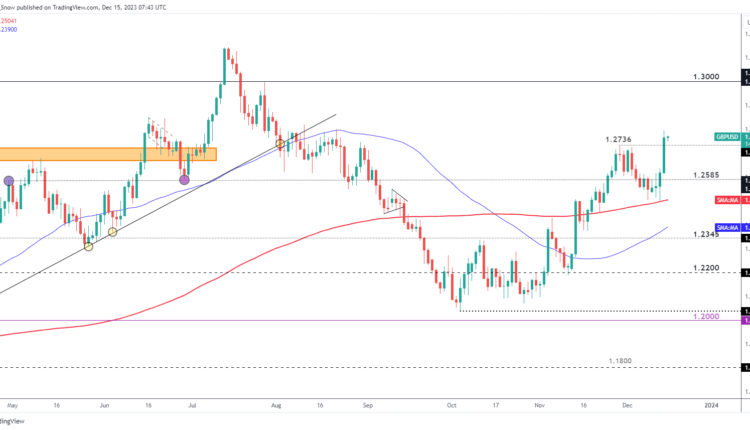Click the purple circle marker at far left
The image size is (750, 430).
9,180
